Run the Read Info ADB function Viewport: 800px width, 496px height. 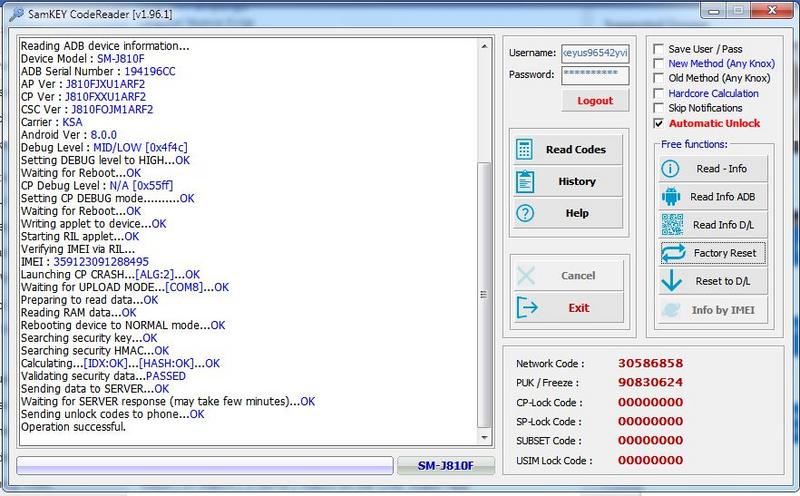coord(713,196)
